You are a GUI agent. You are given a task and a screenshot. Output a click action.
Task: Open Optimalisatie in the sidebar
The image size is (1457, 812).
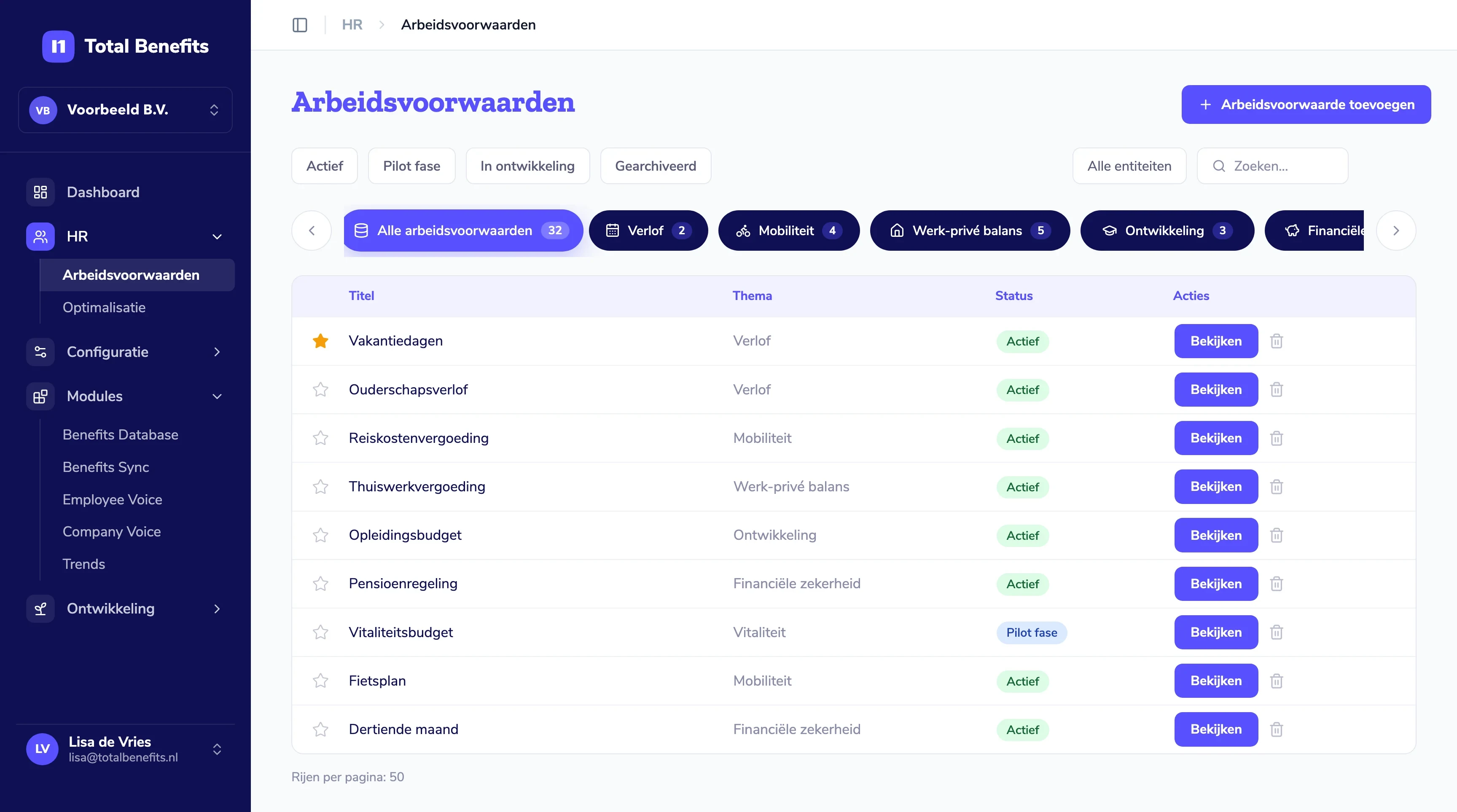point(104,308)
